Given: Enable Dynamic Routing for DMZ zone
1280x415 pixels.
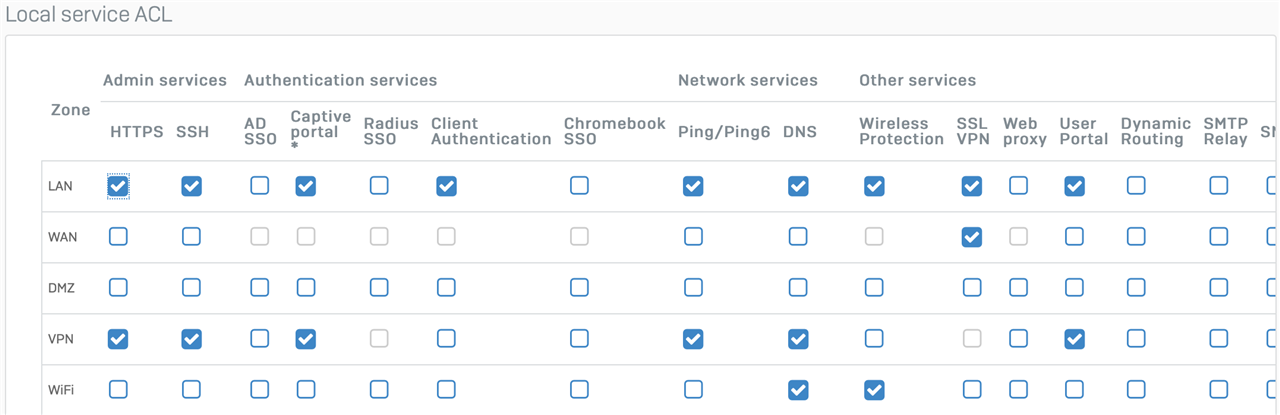Looking at the screenshot, I should click(1136, 288).
